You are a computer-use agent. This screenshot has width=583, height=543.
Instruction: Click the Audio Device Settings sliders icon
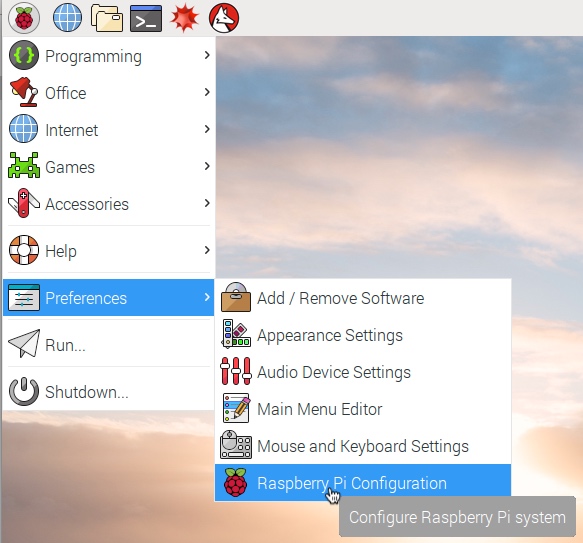(235, 371)
